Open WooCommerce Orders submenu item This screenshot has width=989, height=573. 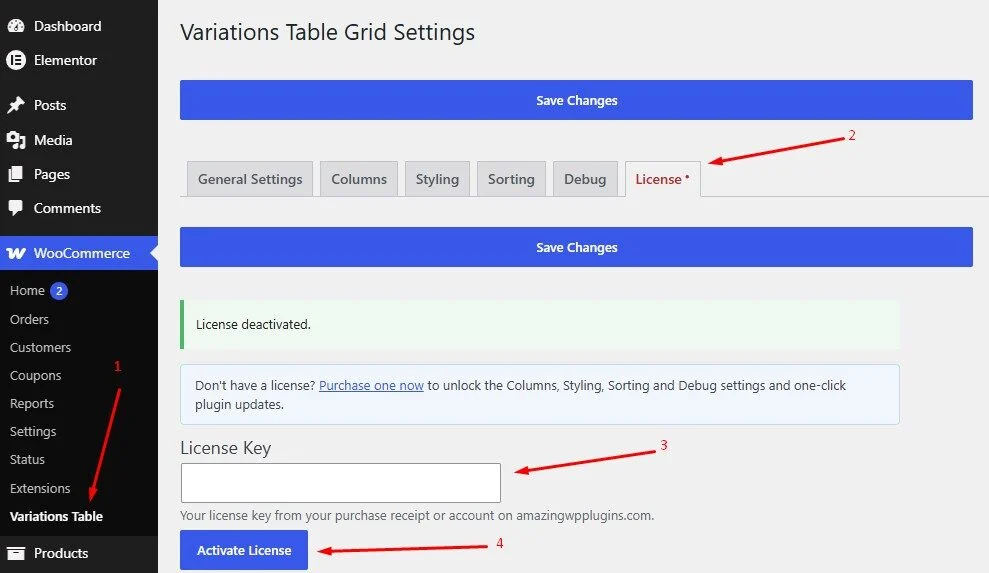29,319
